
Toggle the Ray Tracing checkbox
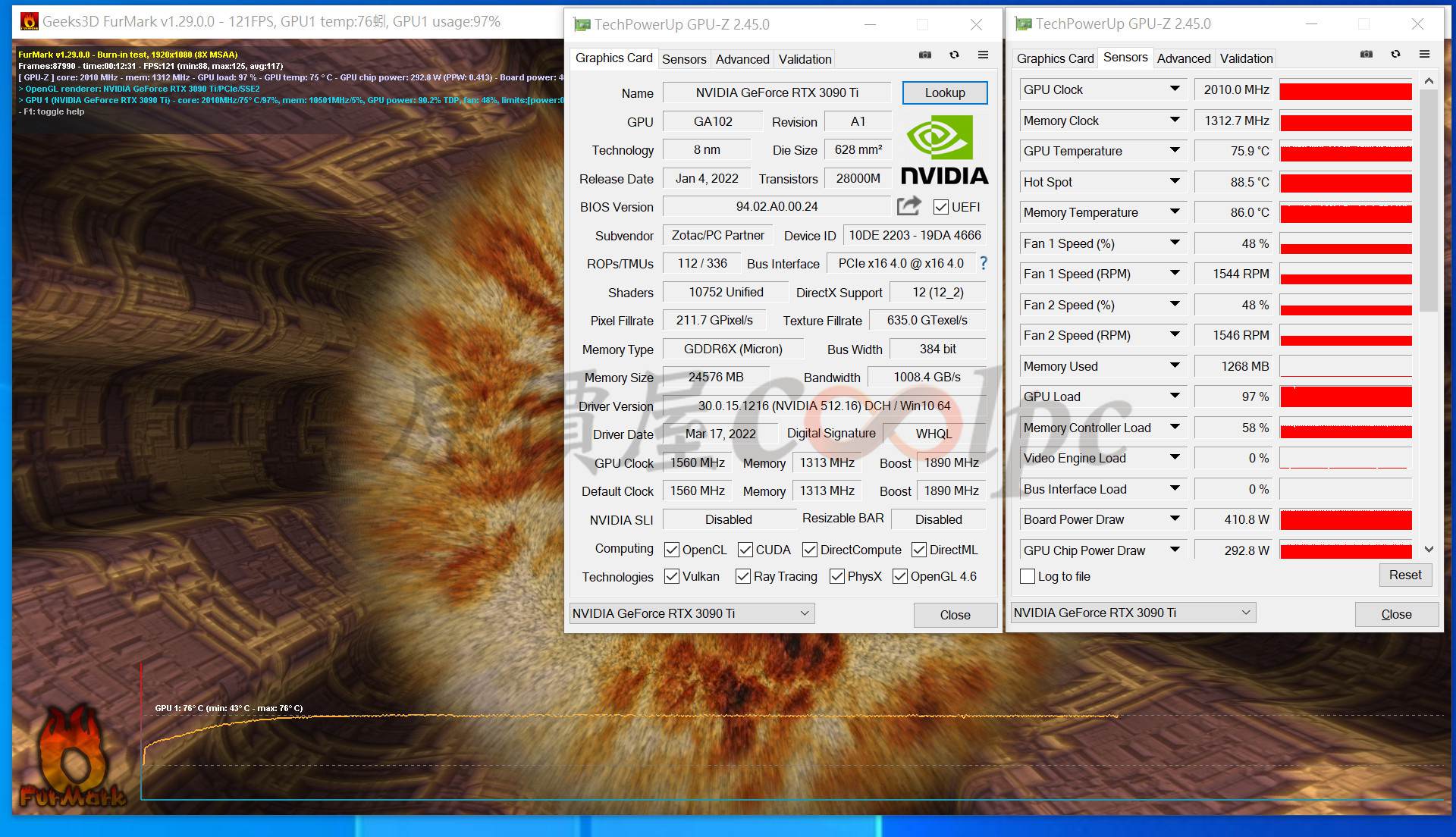[x=742, y=576]
